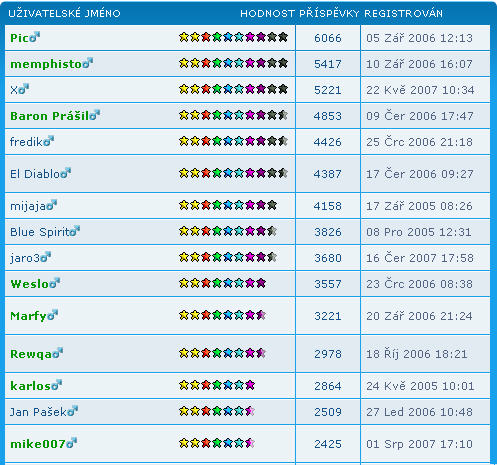Click mijaja's star rank image
Viewport: 497px width, 465px height.
point(228,205)
